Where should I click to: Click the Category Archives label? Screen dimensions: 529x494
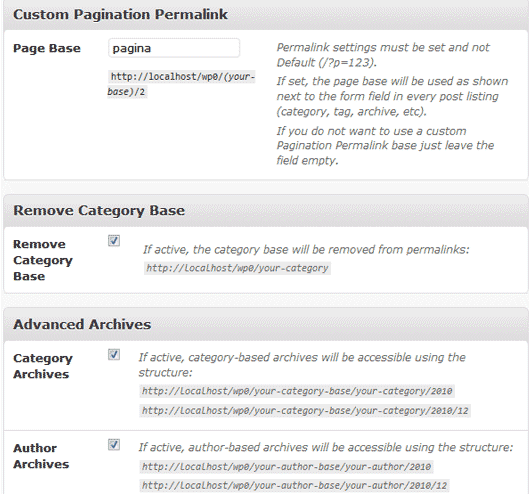coord(43,366)
